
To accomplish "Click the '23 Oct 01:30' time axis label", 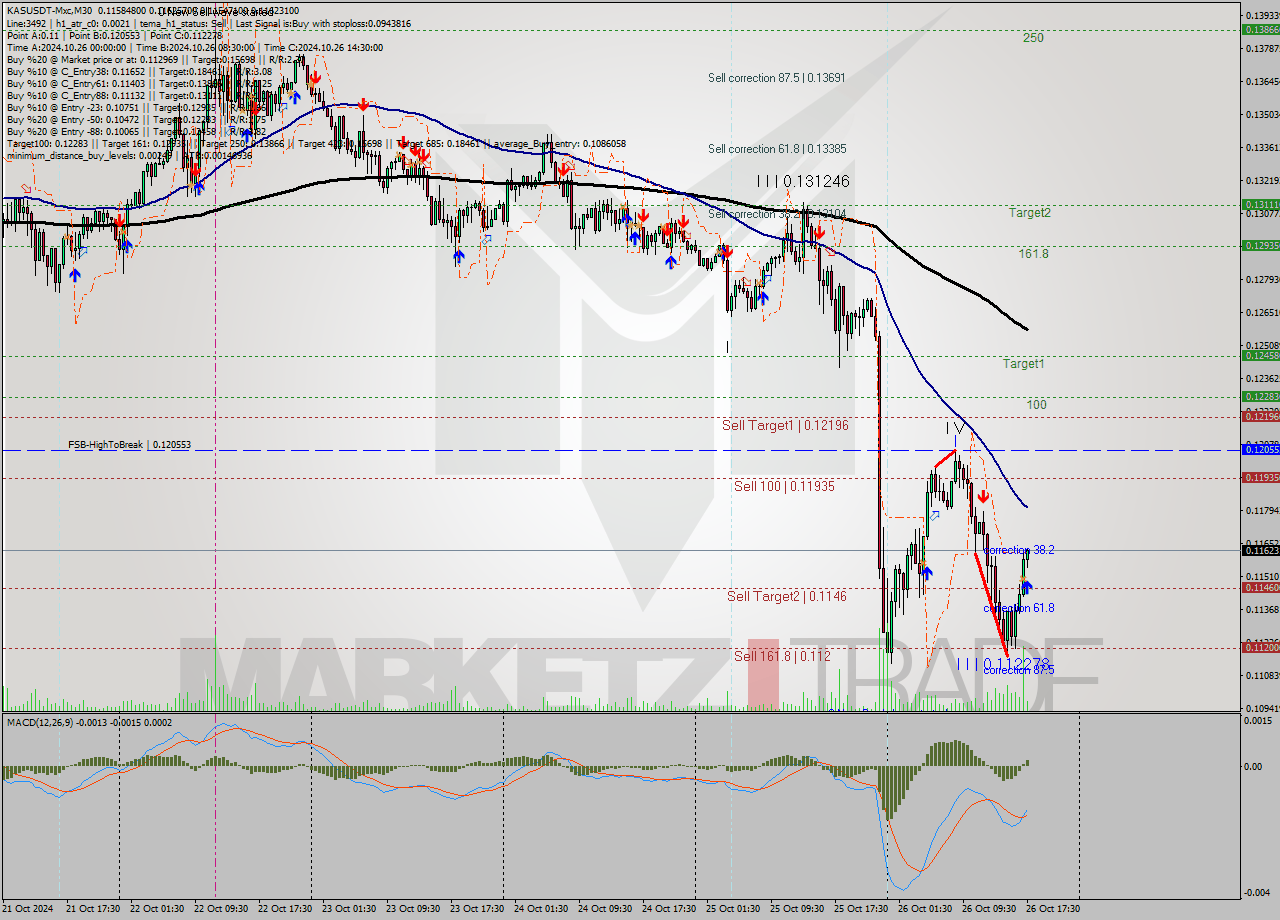I will click(x=348, y=908).
